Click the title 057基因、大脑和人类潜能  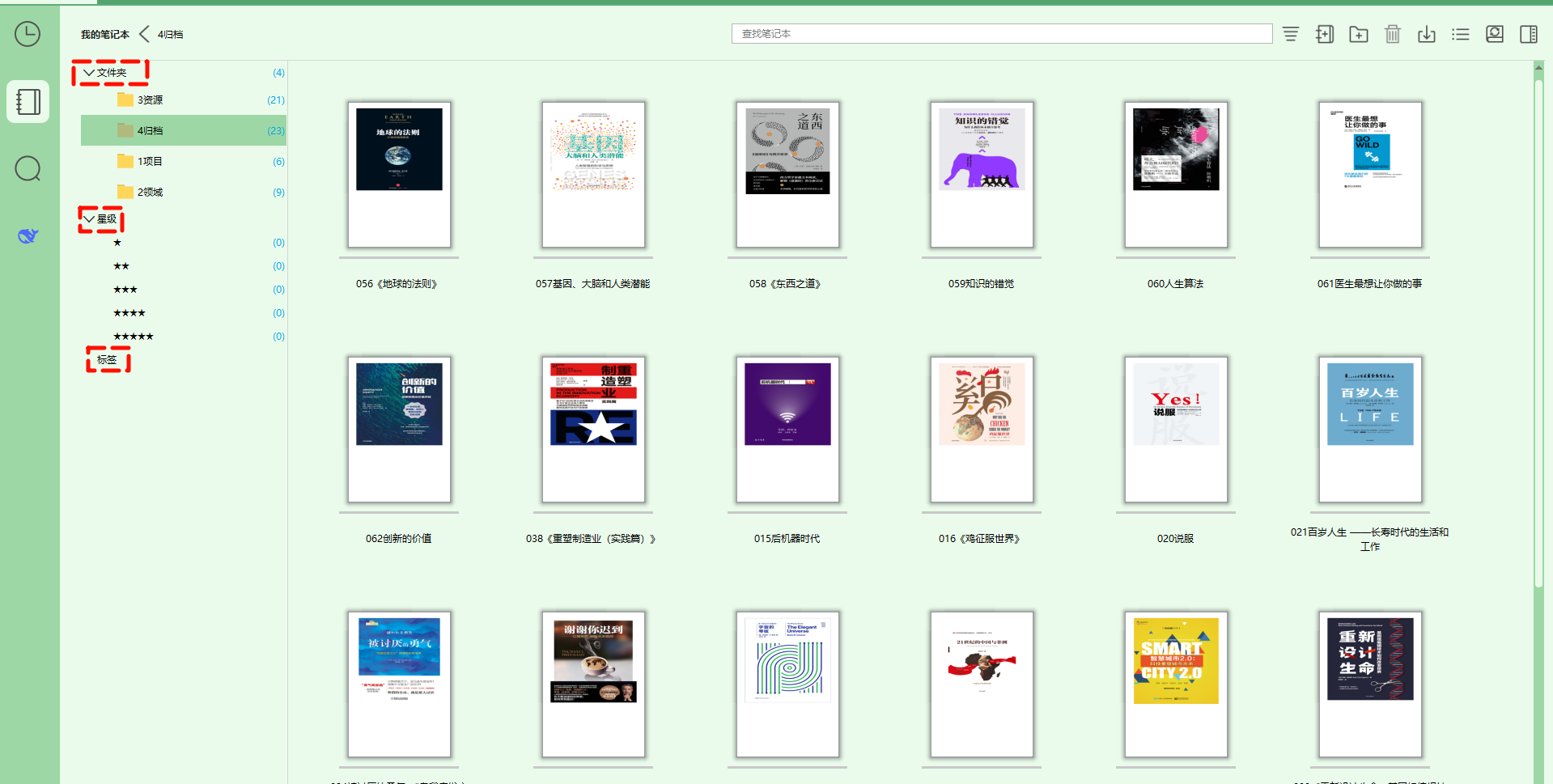[x=593, y=284]
